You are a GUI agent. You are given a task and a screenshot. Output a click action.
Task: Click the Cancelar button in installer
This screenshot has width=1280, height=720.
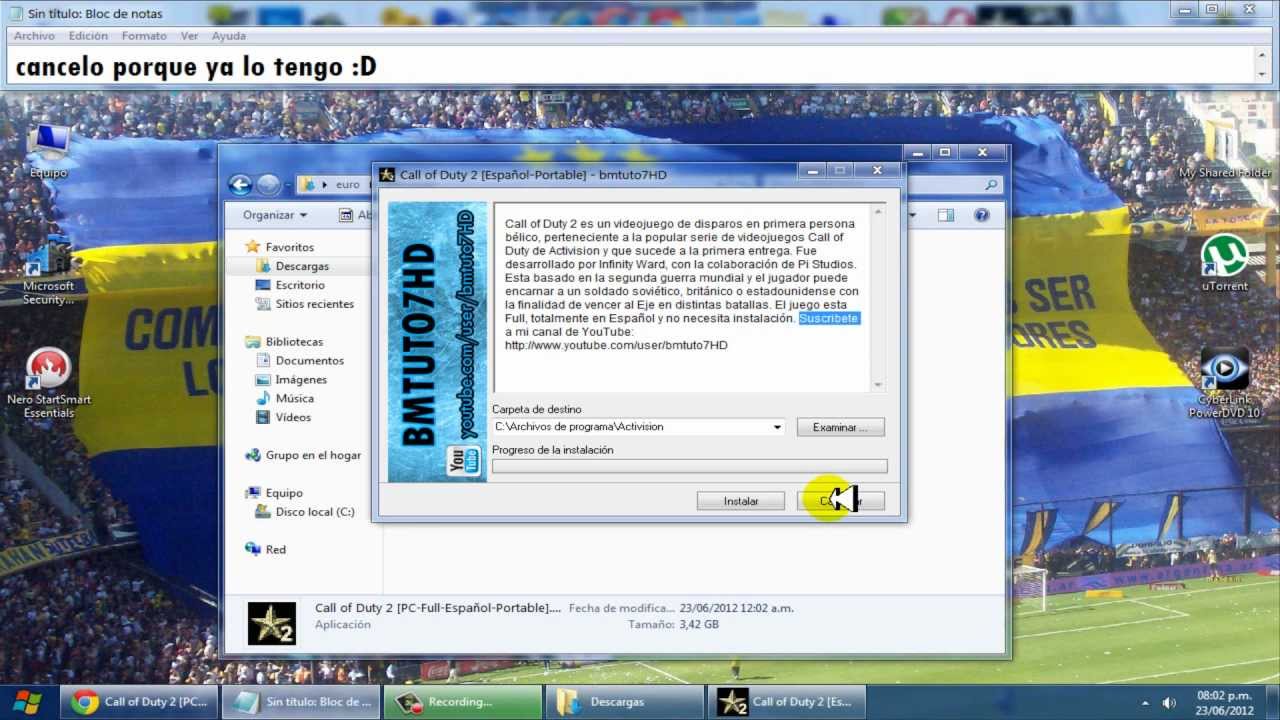point(841,501)
